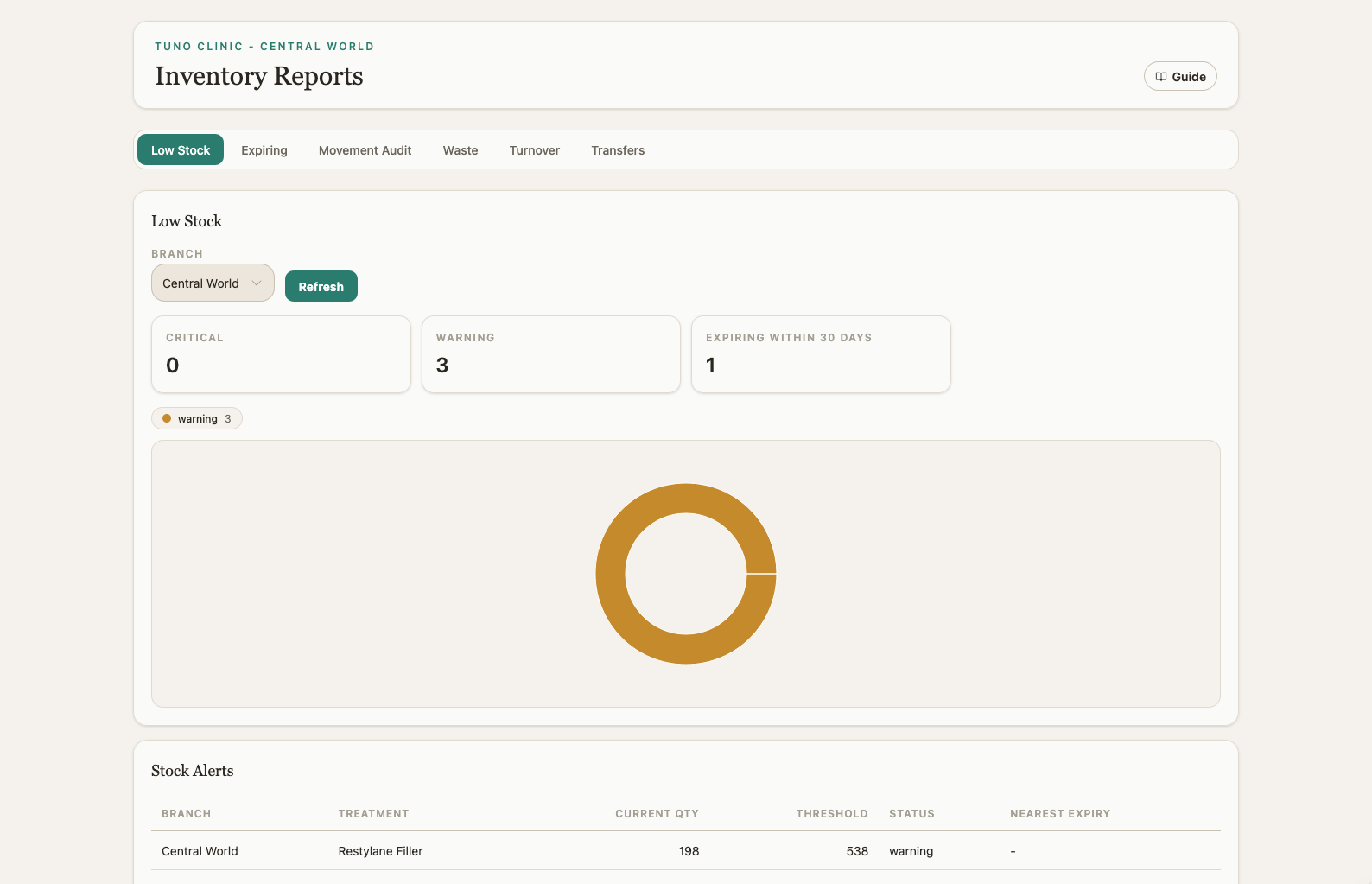The width and height of the screenshot is (1372, 884).
Task: Click the Expiring Within 30 Days card
Action: pyautogui.click(x=821, y=354)
